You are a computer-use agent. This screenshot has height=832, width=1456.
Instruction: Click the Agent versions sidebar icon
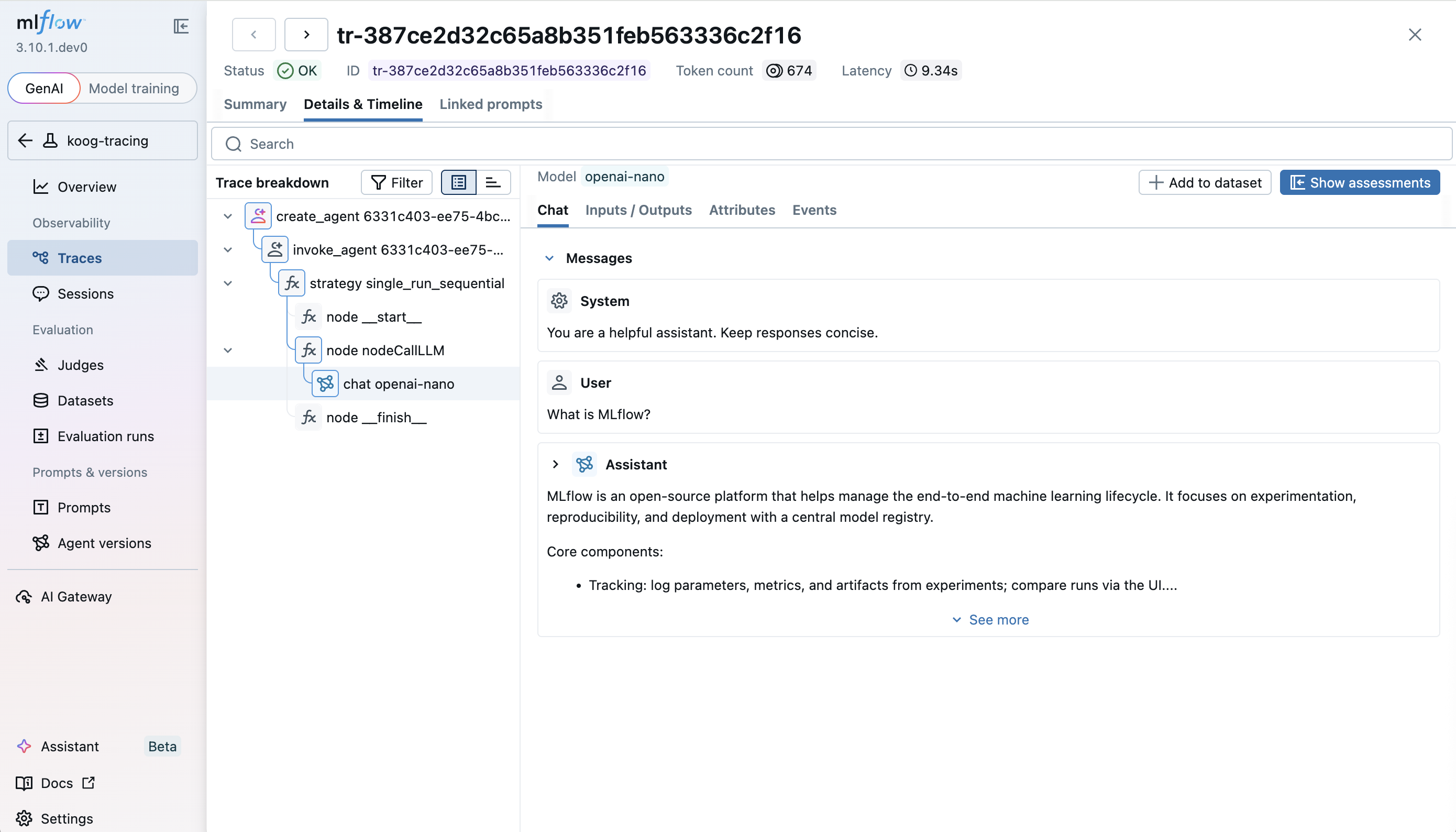(x=40, y=543)
